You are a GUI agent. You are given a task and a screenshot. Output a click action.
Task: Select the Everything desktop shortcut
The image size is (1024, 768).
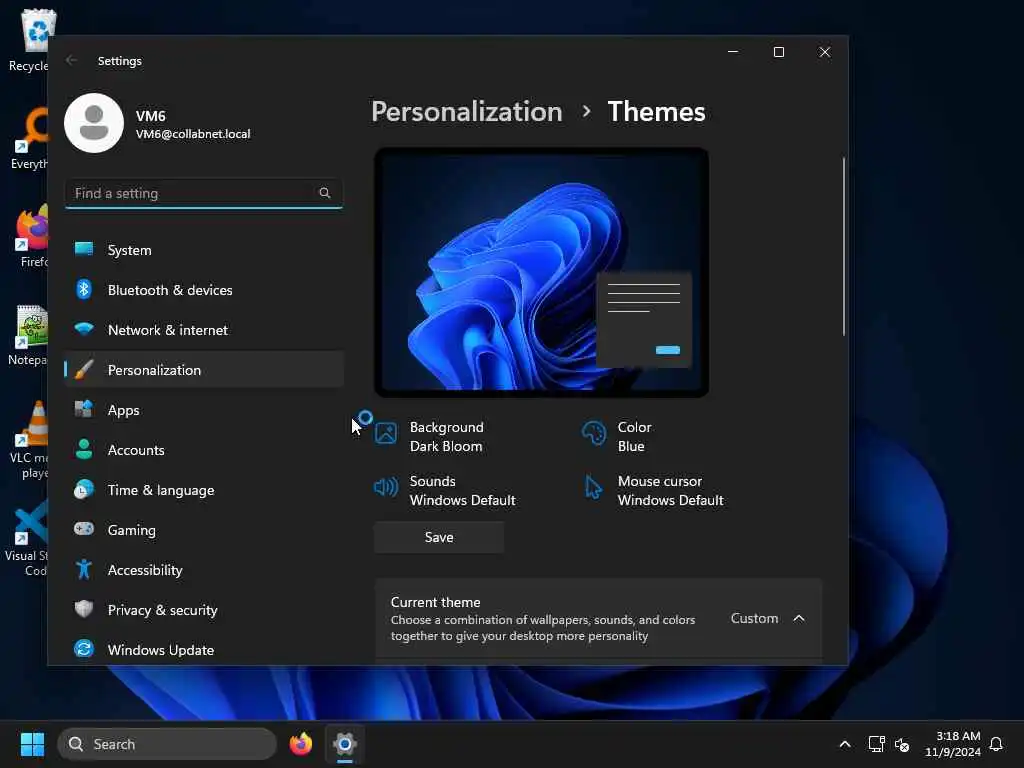tap(29, 138)
